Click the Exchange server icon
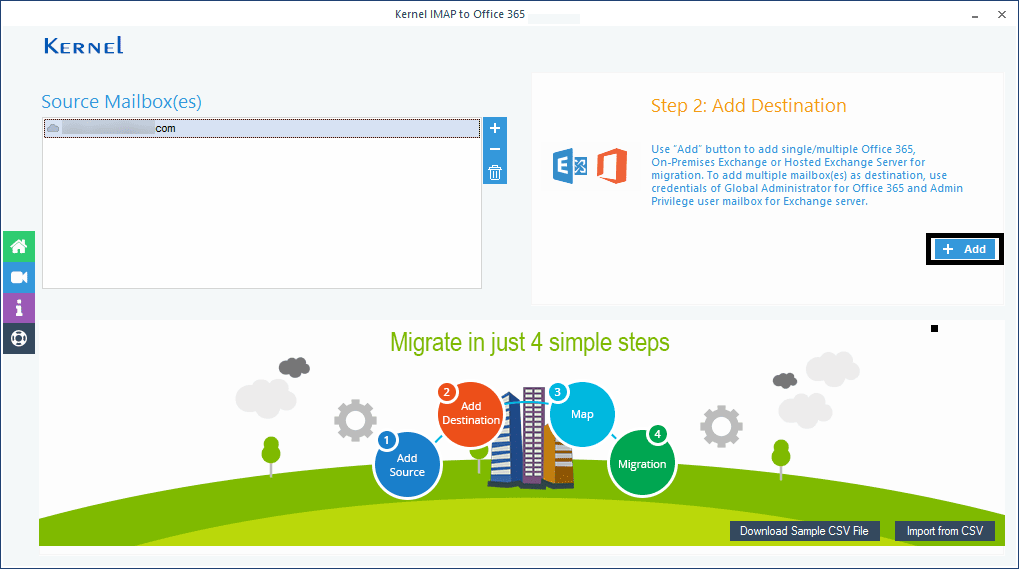The image size is (1019, 569). [570, 166]
